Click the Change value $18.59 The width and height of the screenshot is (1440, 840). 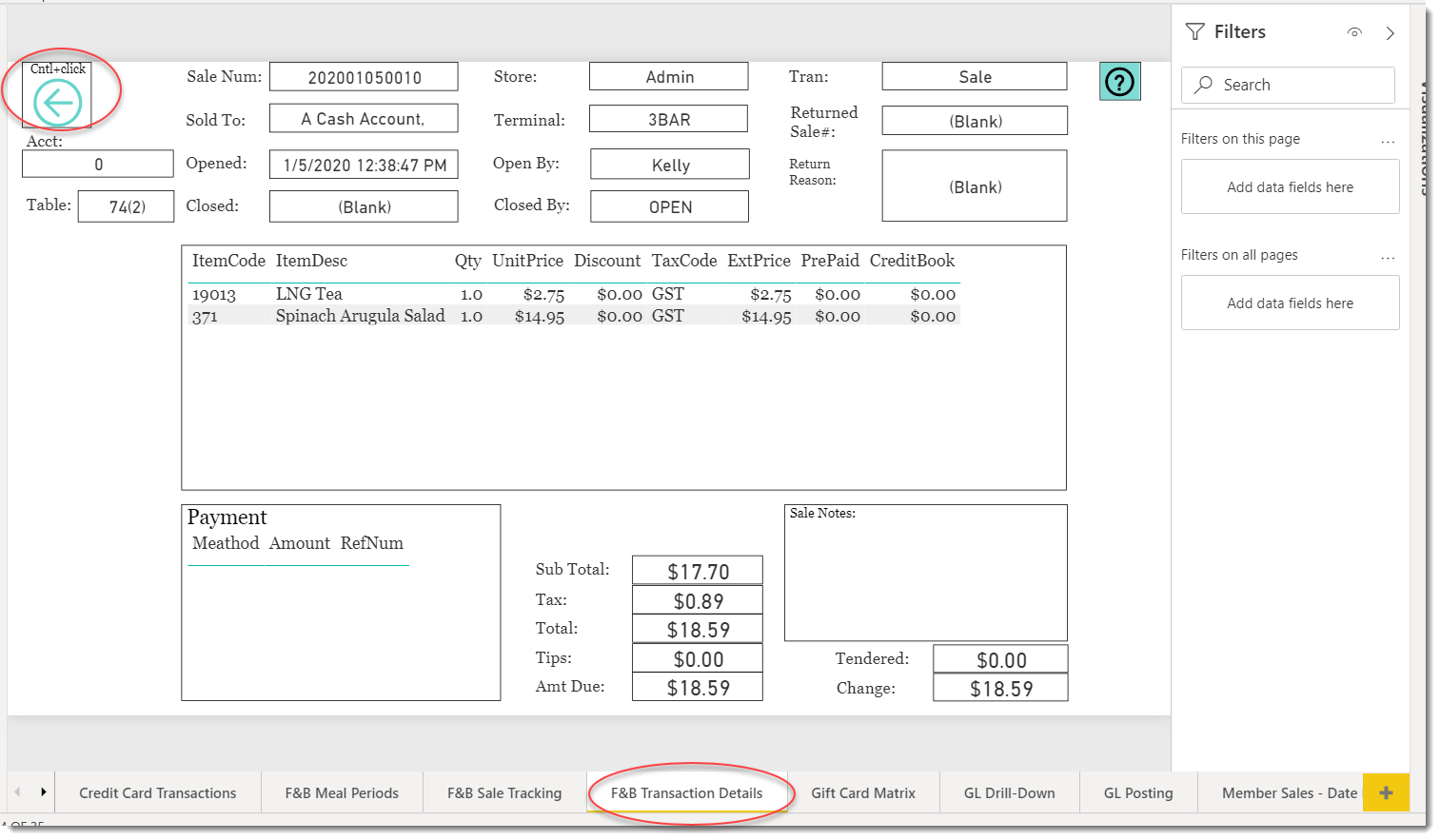coord(1001,688)
